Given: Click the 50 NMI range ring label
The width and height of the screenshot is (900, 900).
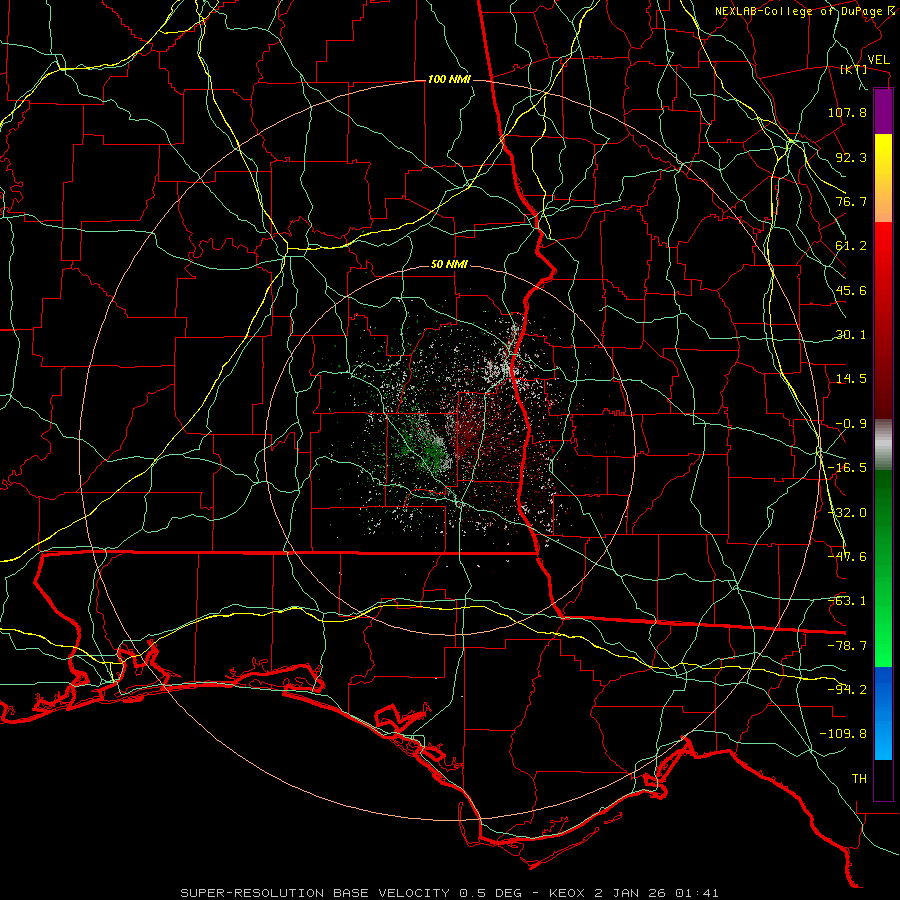Looking at the screenshot, I should (x=449, y=265).
